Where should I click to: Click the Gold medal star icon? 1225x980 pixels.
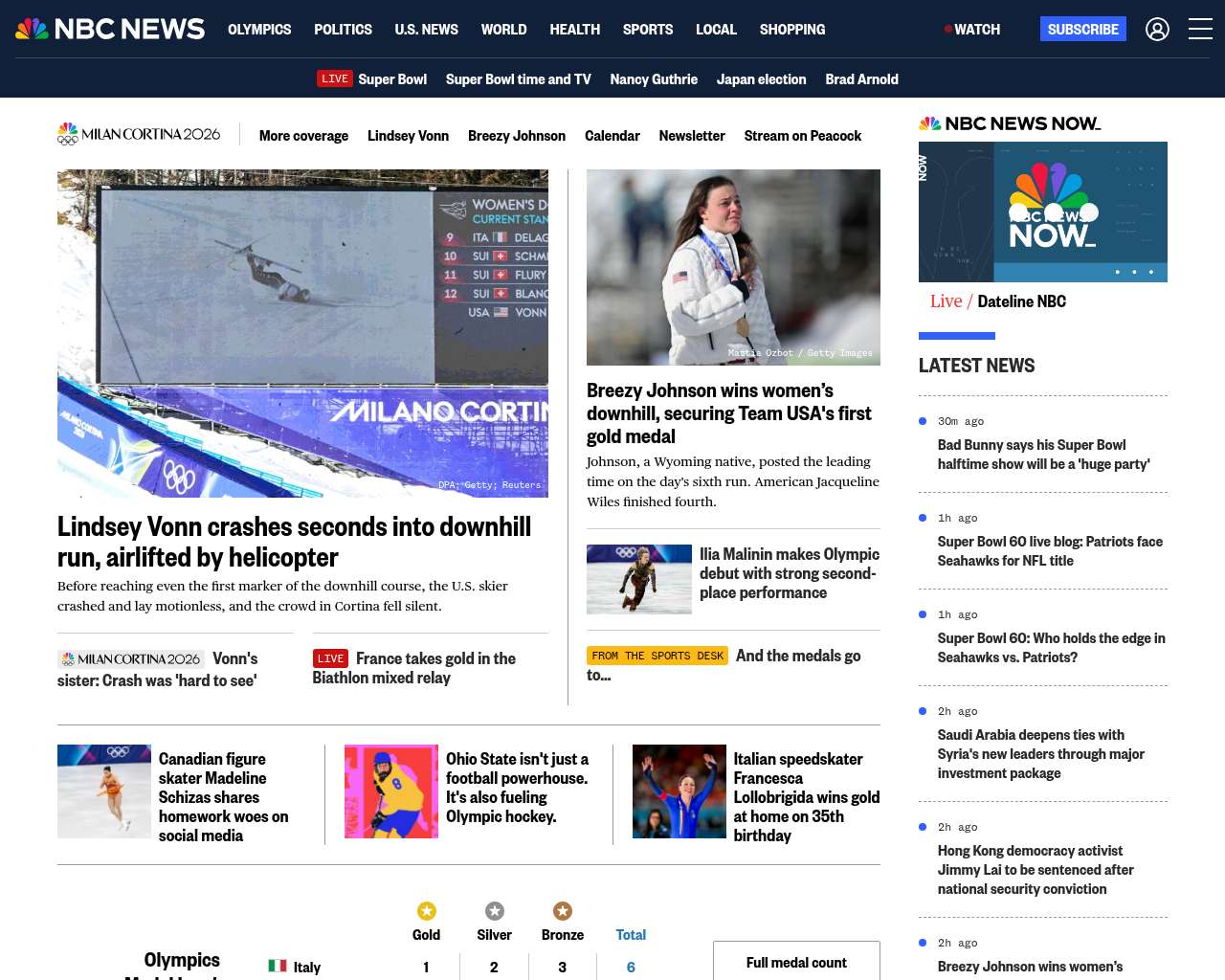click(427, 911)
